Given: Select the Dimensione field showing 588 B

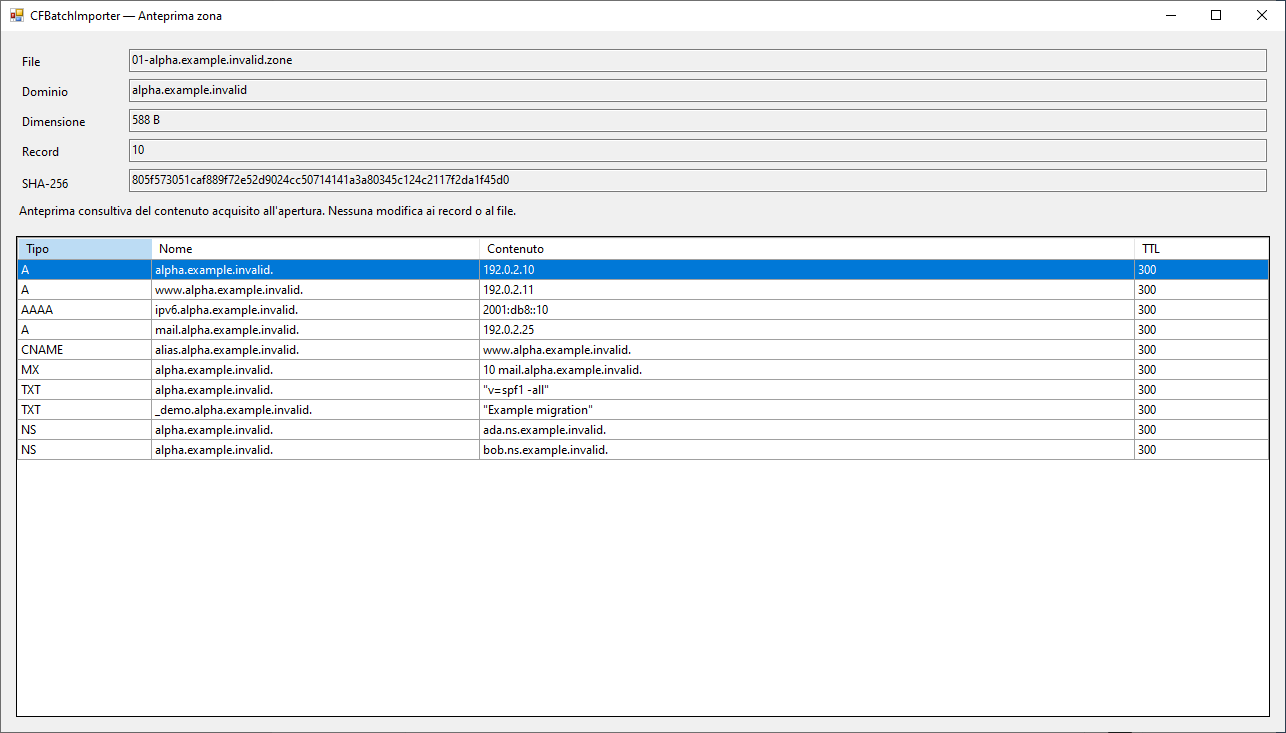Looking at the screenshot, I should (698, 120).
